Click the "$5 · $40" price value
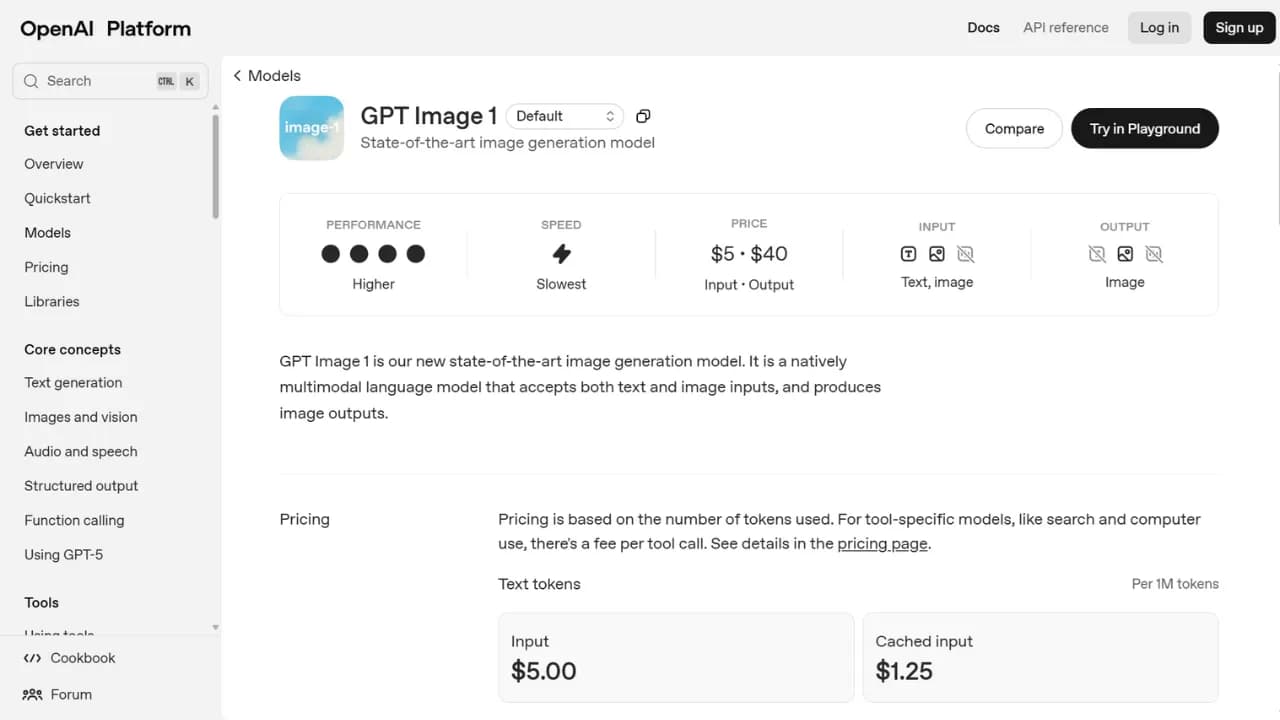 749,254
